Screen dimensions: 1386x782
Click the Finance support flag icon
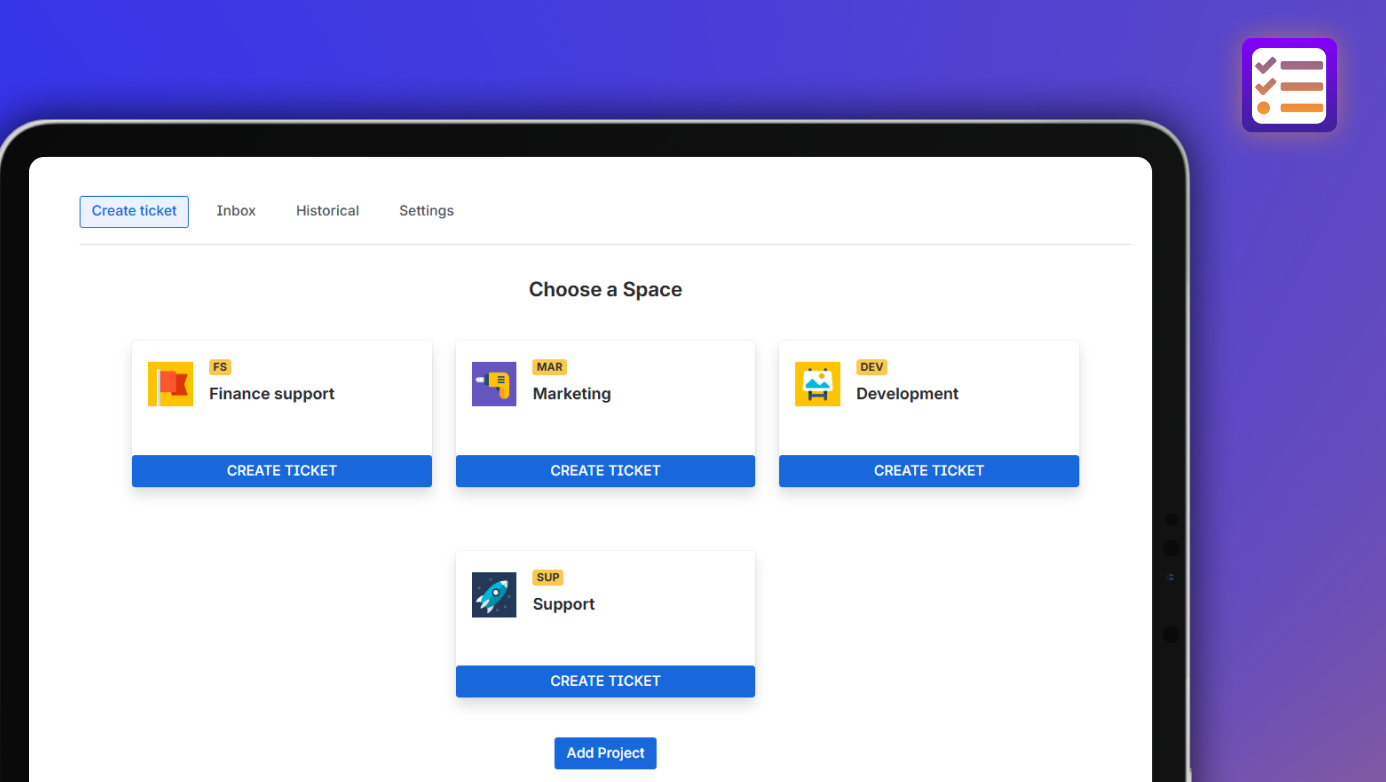[x=170, y=384]
